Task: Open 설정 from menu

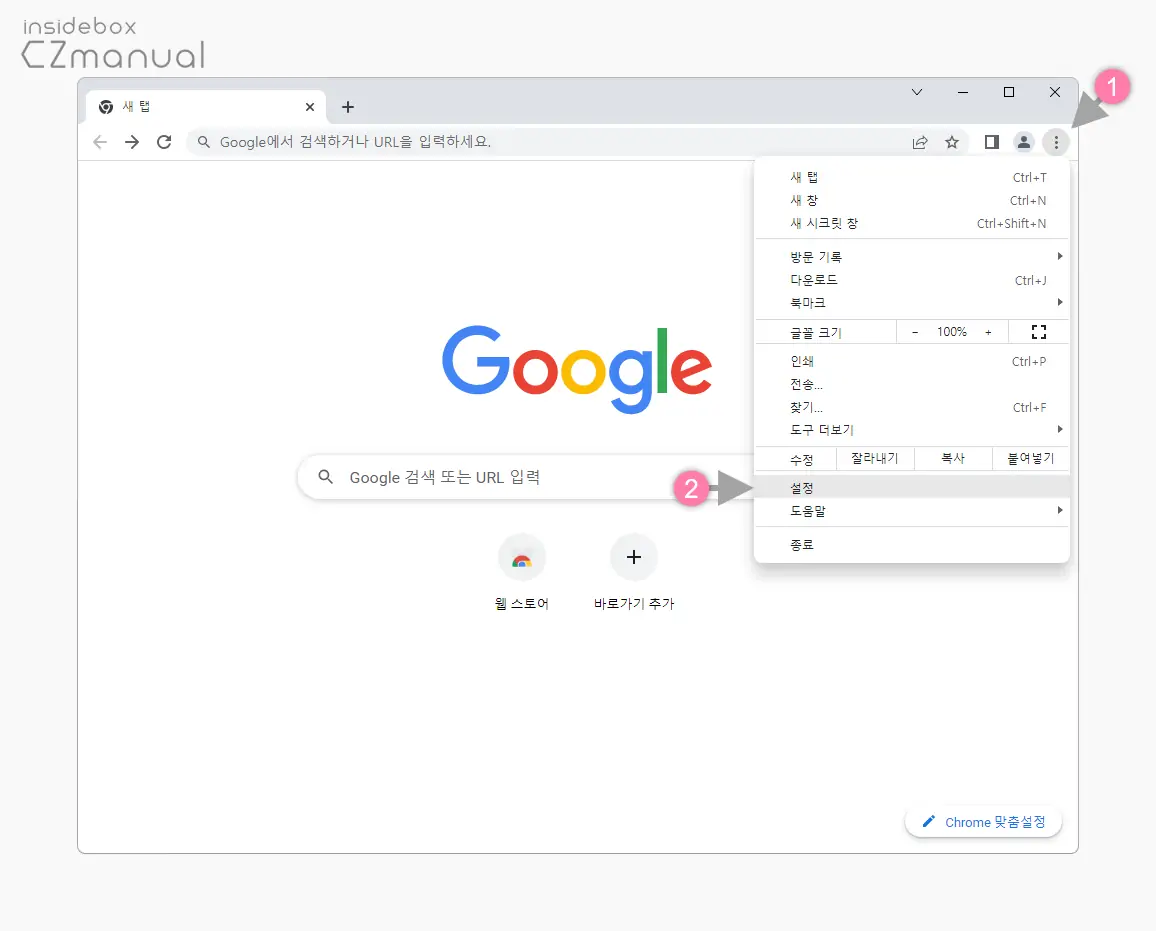Action: 912,487
